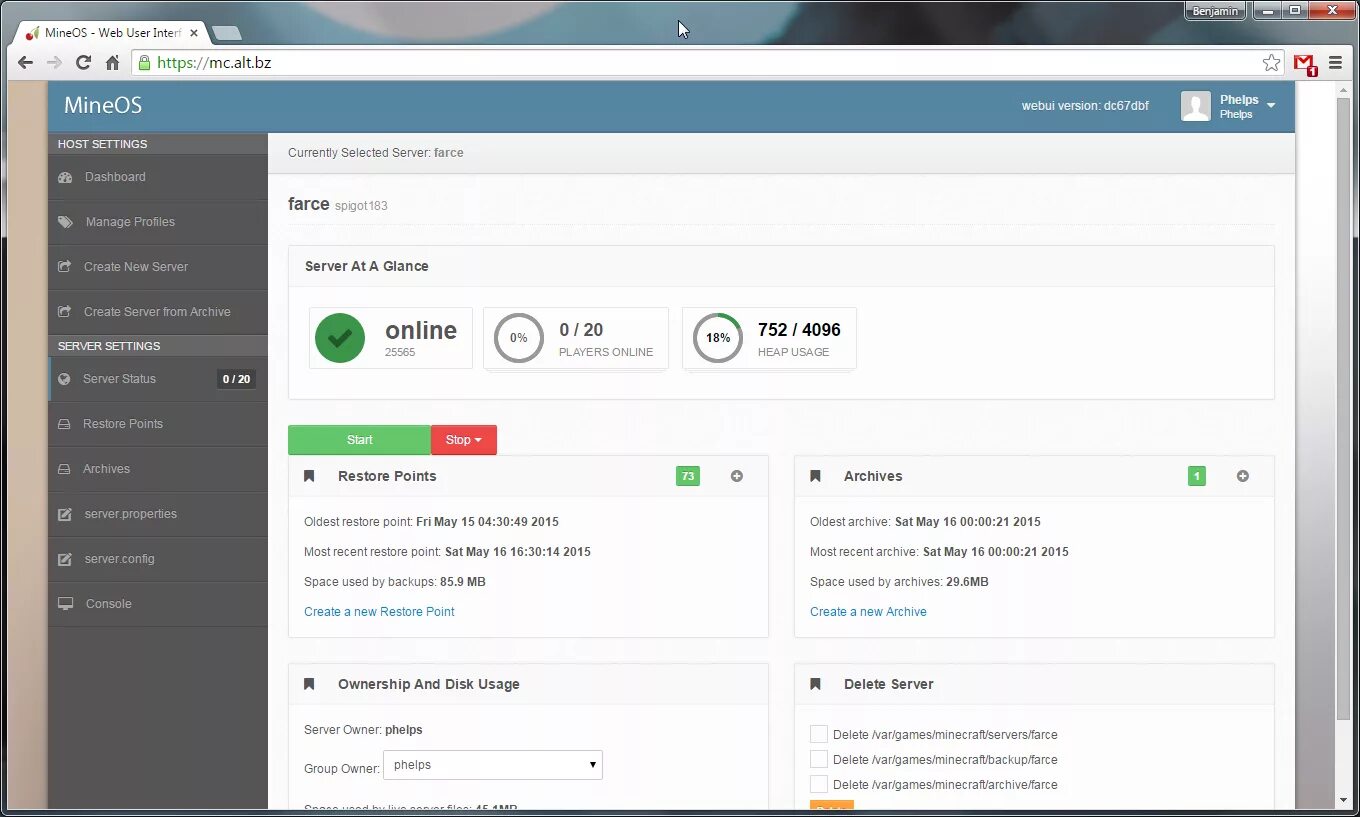Click the MineOS brand title link

click(103, 105)
